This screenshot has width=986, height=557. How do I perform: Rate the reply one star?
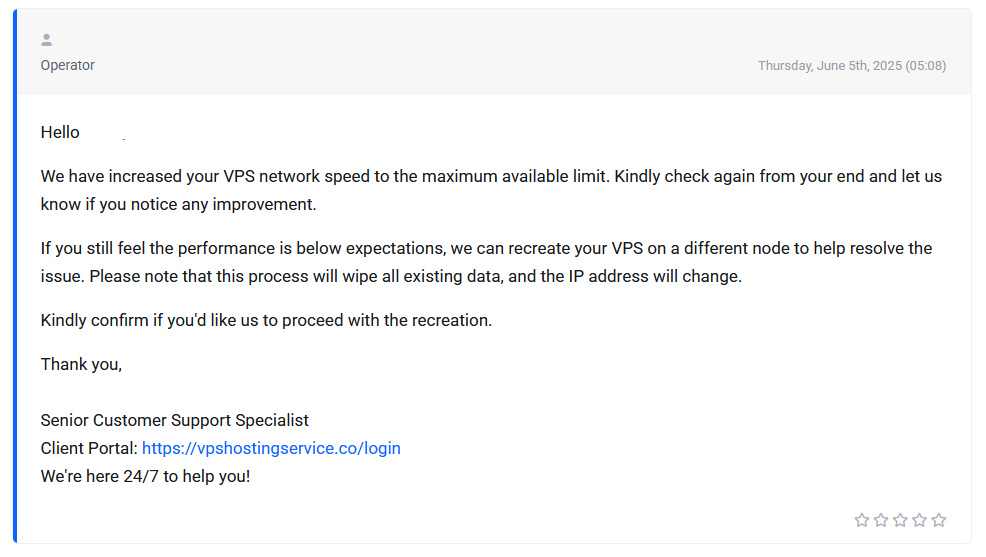861,520
